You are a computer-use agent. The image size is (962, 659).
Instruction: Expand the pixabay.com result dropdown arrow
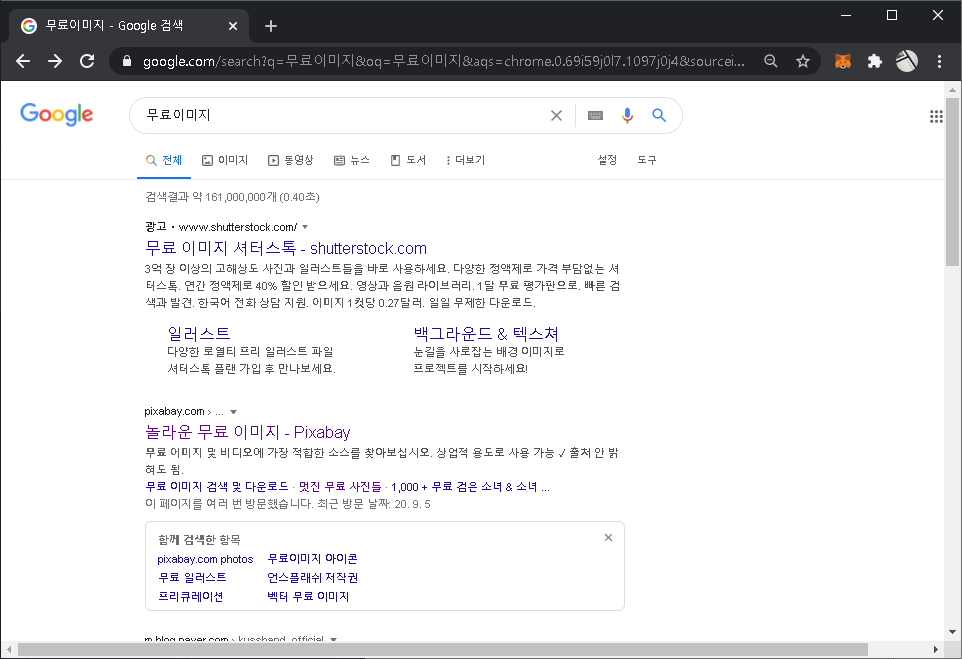point(233,412)
